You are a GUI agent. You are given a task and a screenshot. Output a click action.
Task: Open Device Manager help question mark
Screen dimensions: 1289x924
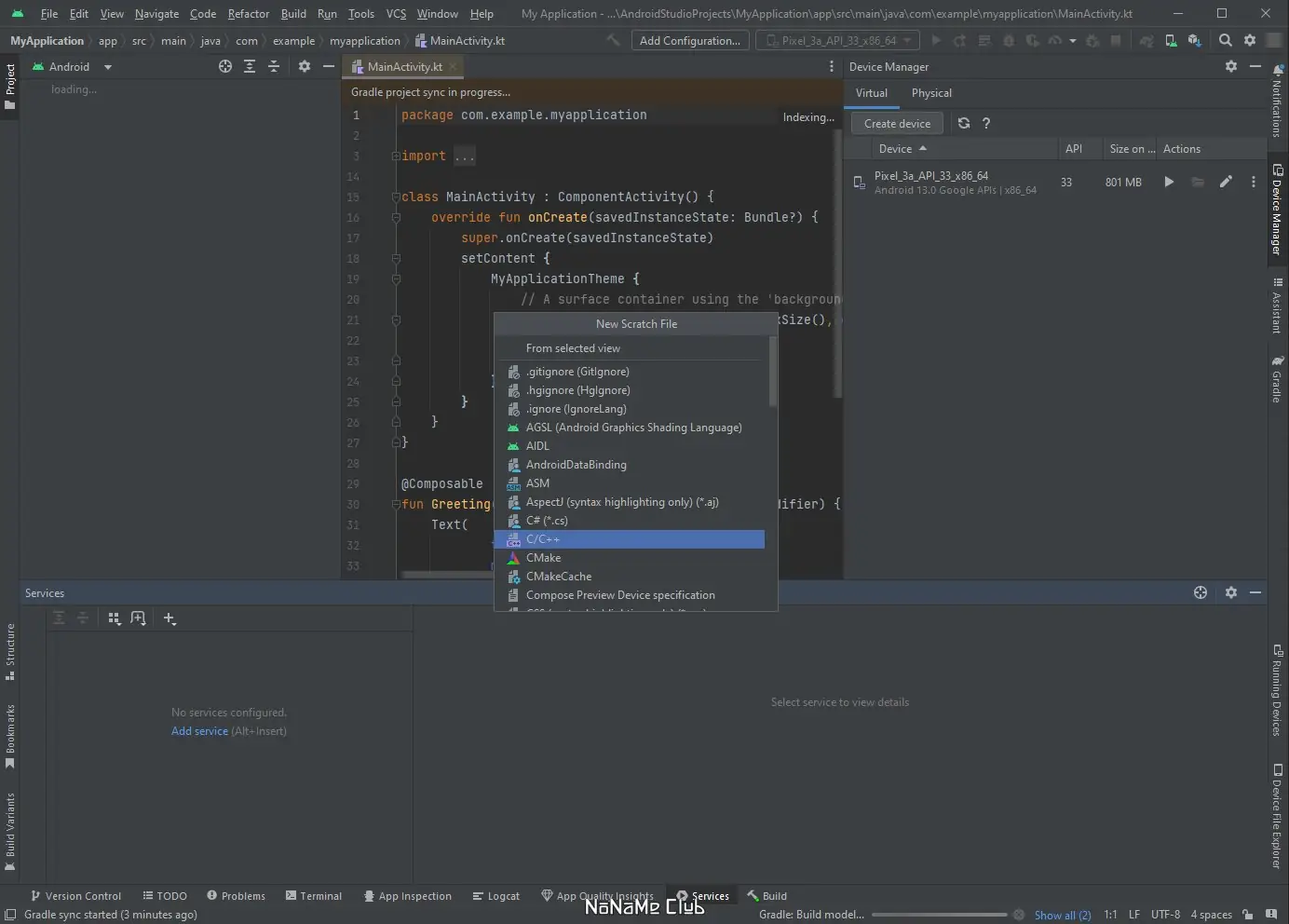coord(986,123)
